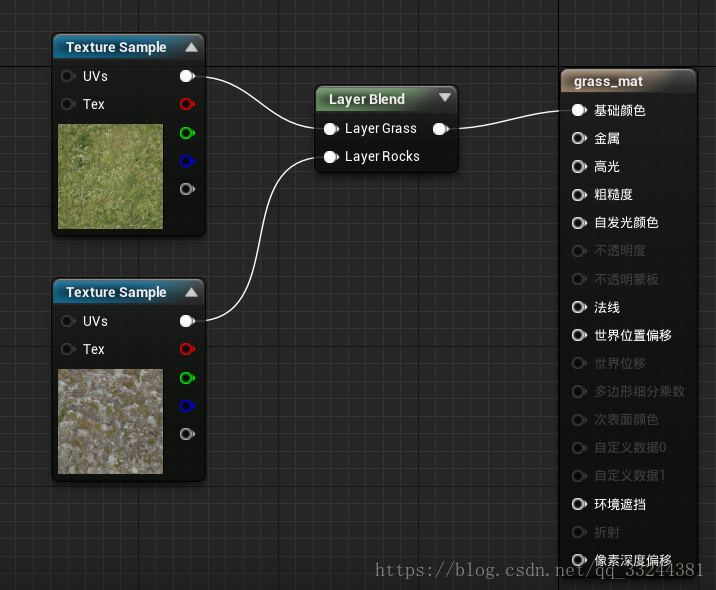
Task: Click the Layer Blend output pin
Action: pyautogui.click(x=441, y=129)
